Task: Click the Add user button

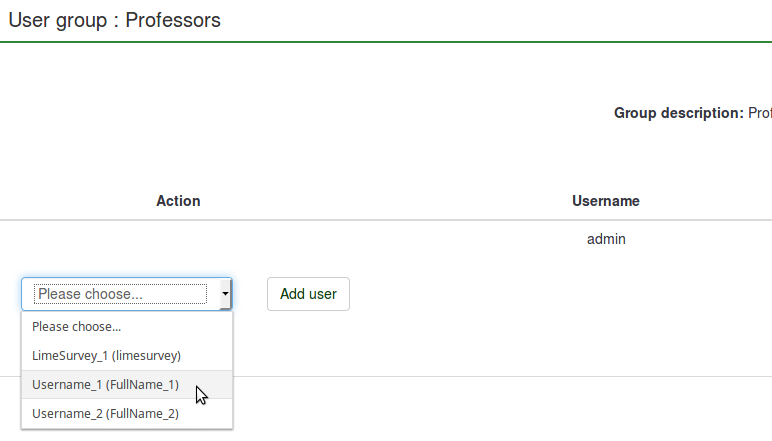Action: tap(308, 294)
